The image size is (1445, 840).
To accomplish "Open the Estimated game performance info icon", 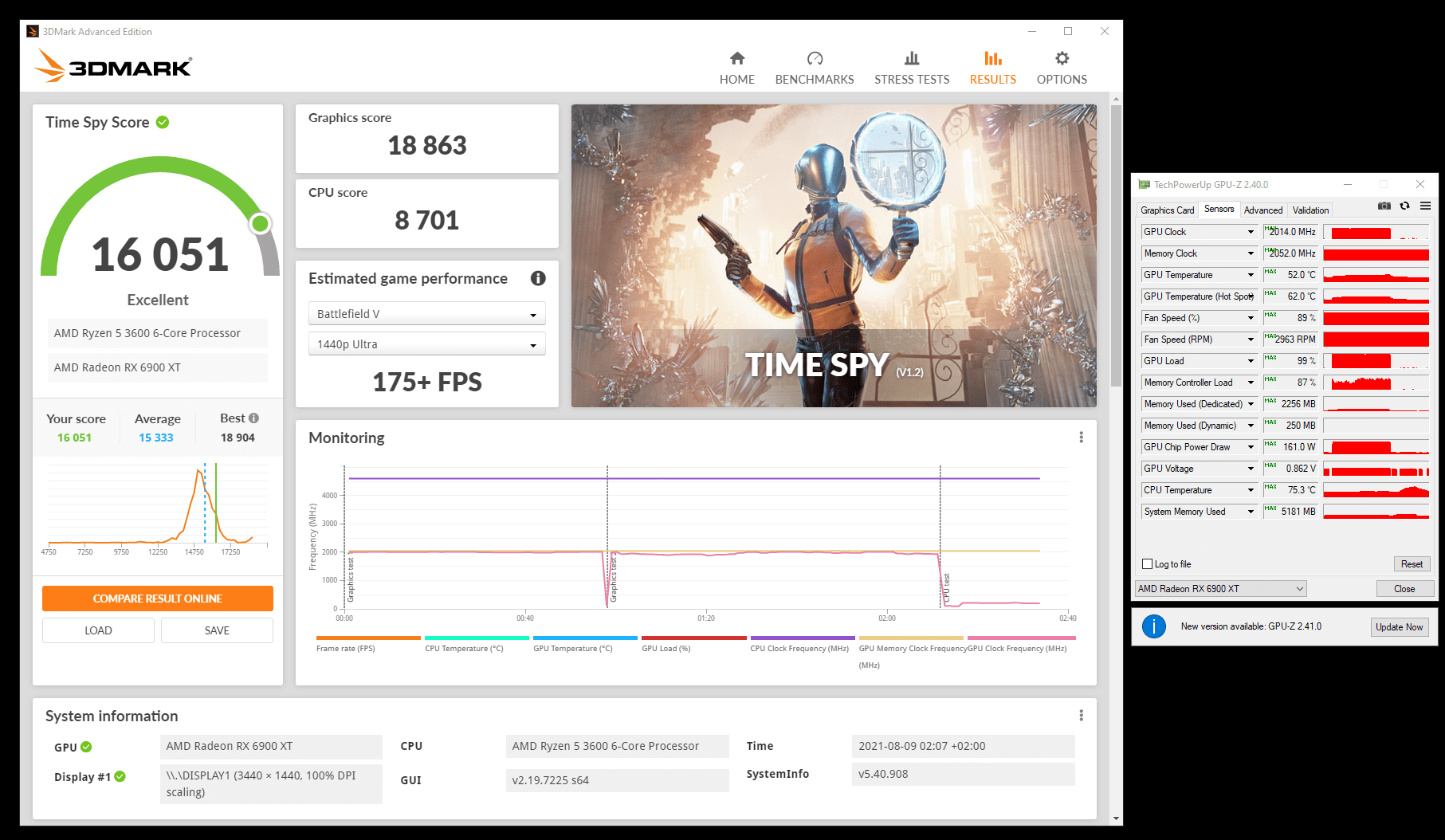I will (x=538, y=278).
